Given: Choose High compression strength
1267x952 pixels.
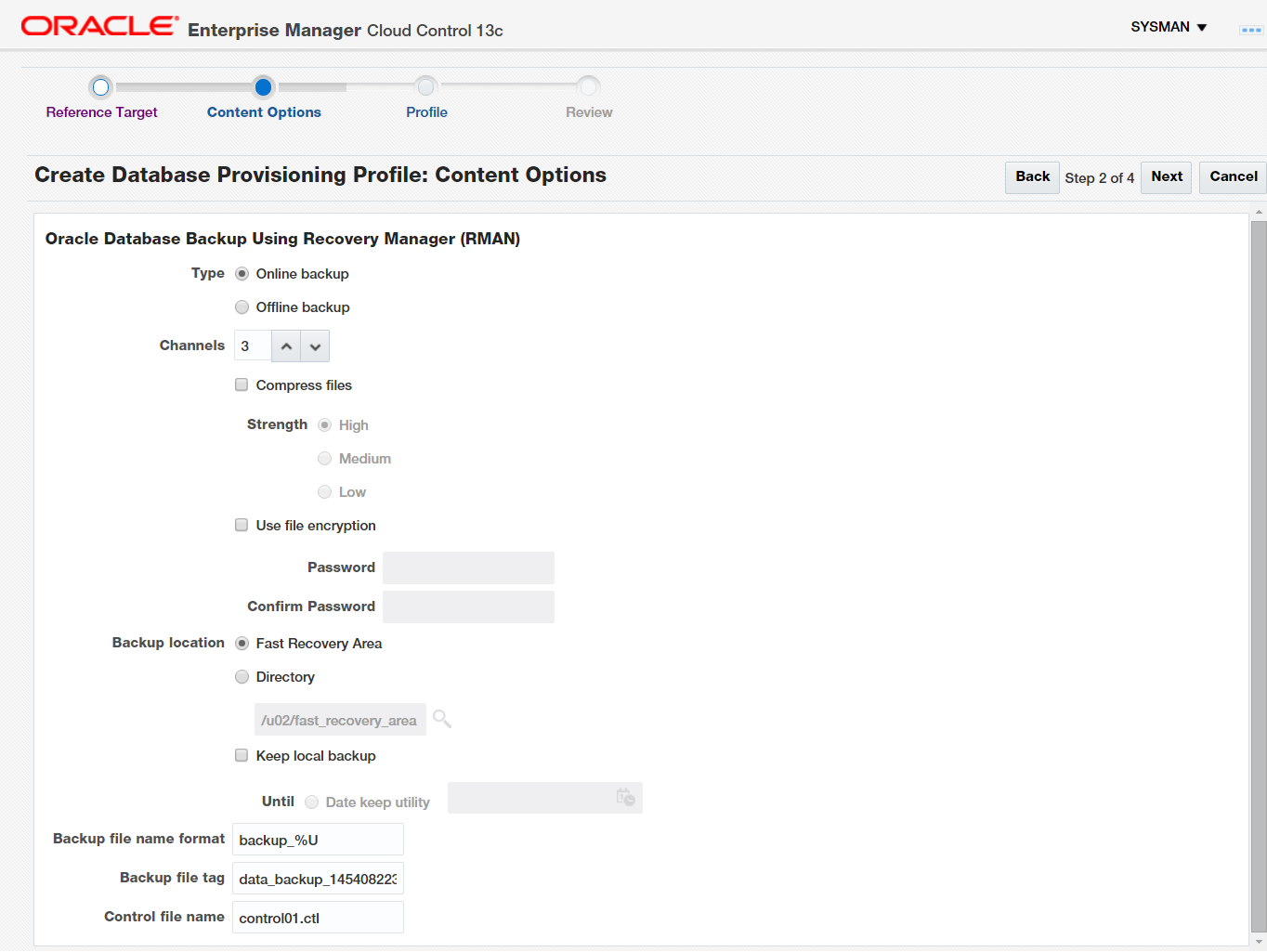Looking at the screenshot, I should [x=324, y=425].
